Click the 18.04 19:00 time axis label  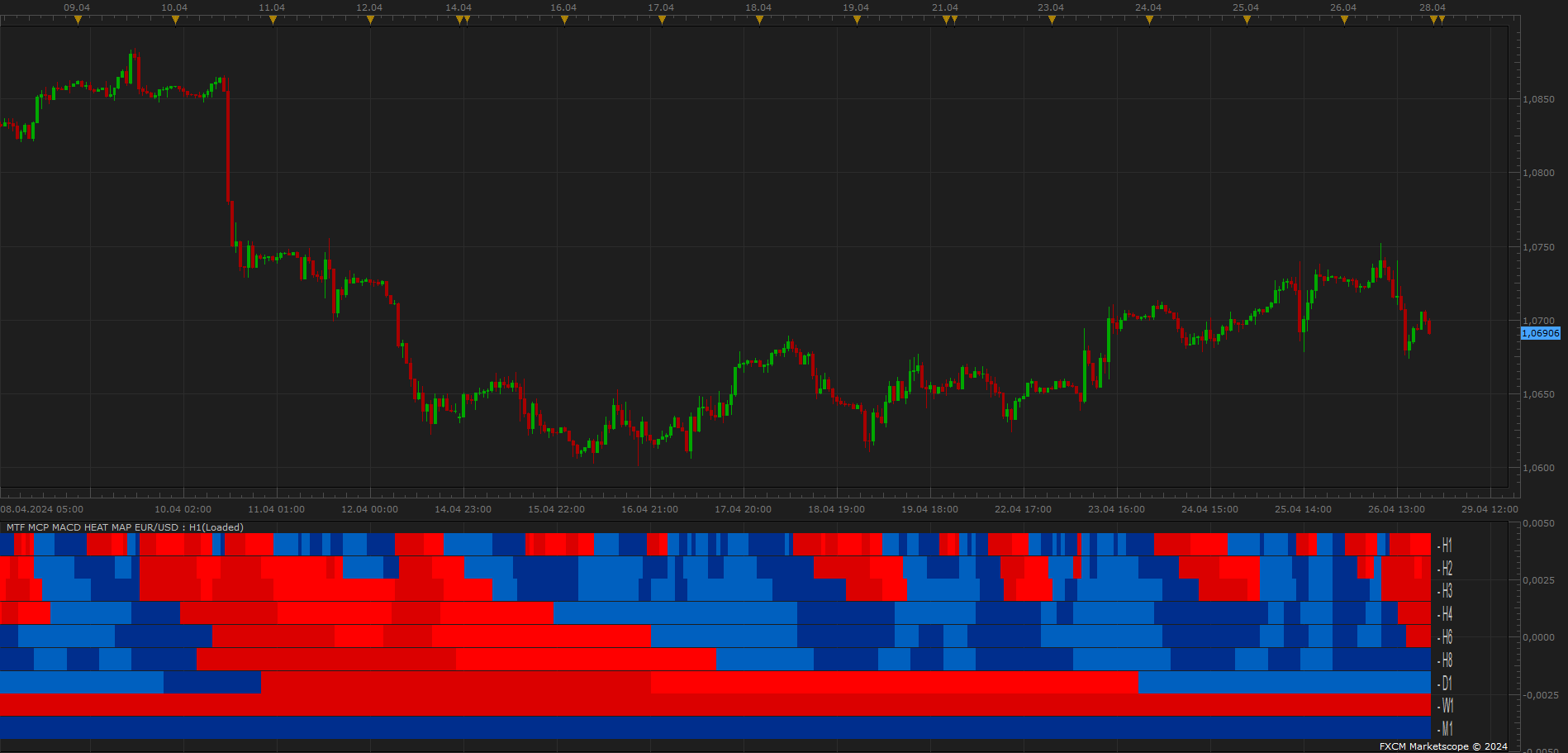pos(837,509)
